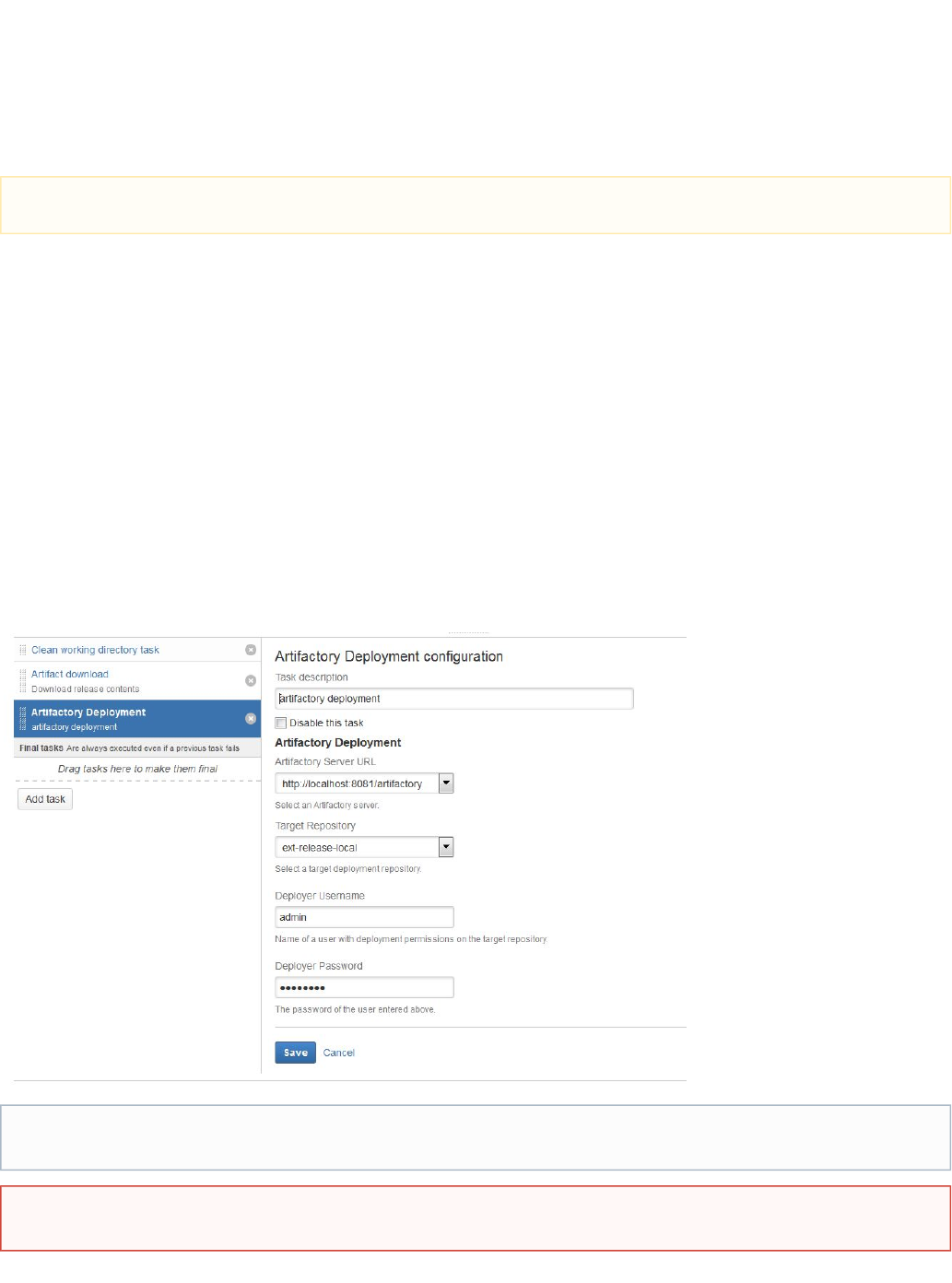The height and width of the screenshot is (1283, 952).
Task: Tick the Disable this task checkbox
Action: 281,723
